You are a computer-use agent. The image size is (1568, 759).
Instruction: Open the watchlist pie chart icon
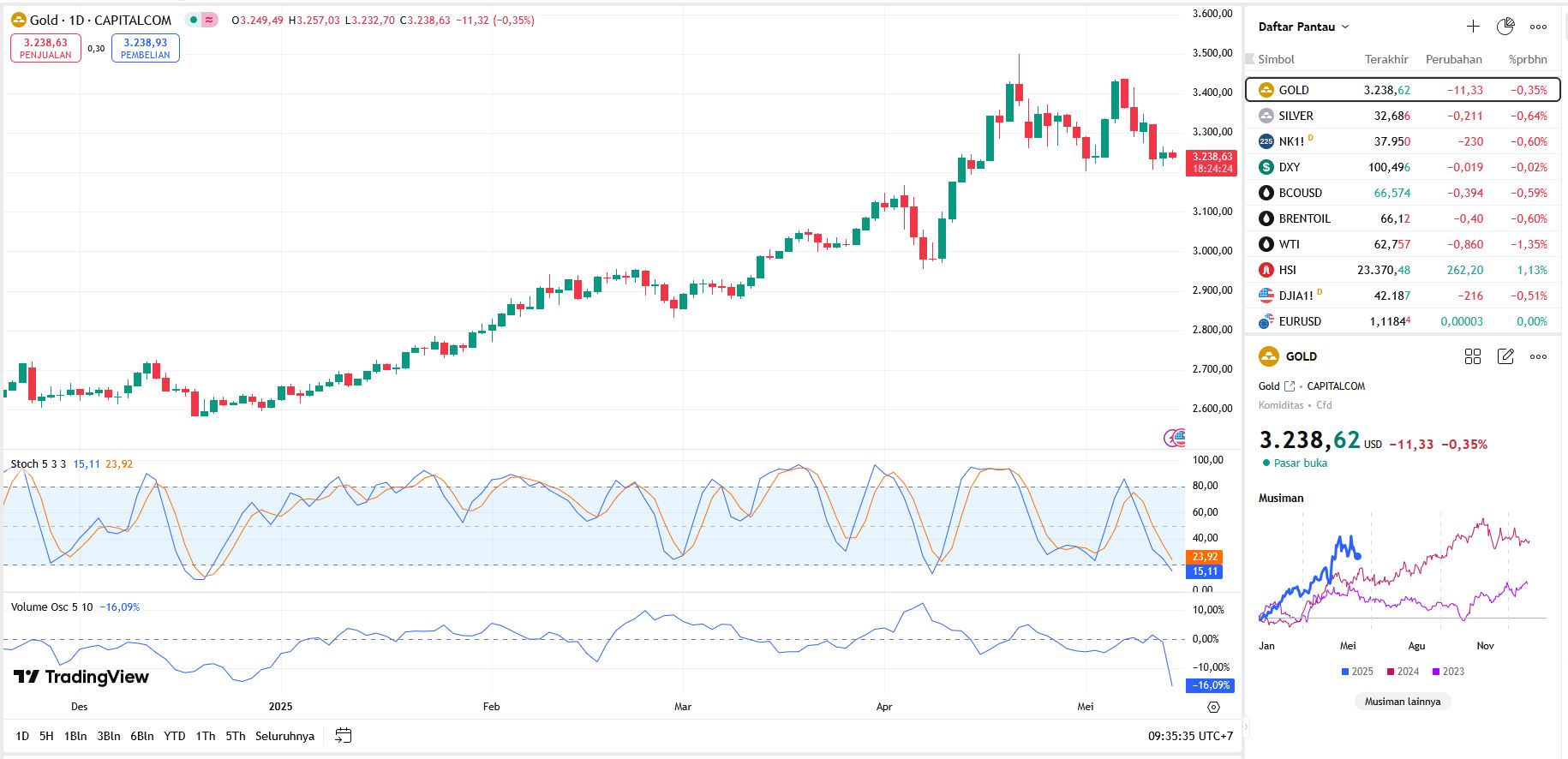pyautogui.click(x=1505, y=27)
